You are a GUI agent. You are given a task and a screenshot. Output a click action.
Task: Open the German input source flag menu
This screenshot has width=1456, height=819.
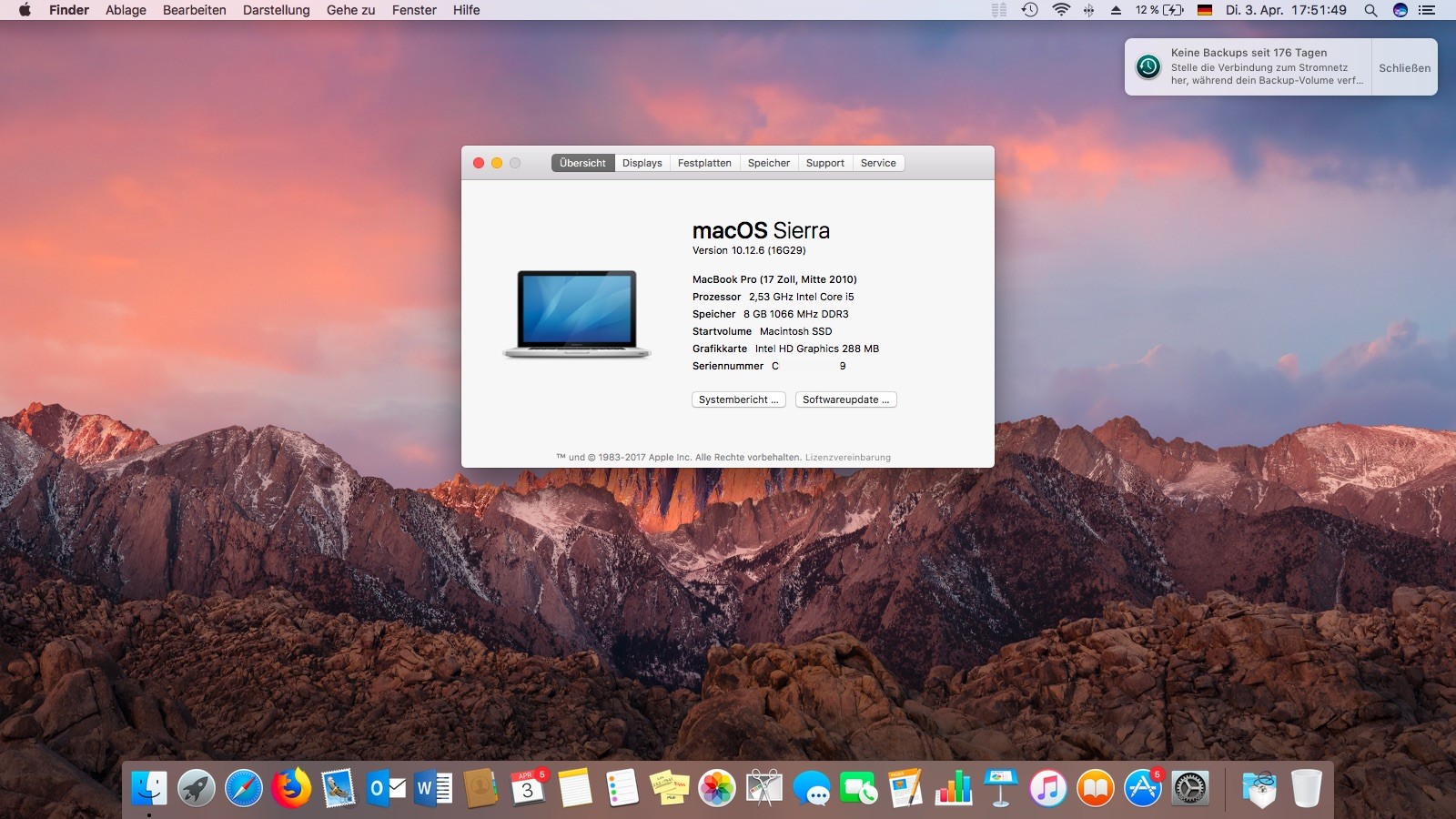pyautogui.click(x=1205, y=10)
